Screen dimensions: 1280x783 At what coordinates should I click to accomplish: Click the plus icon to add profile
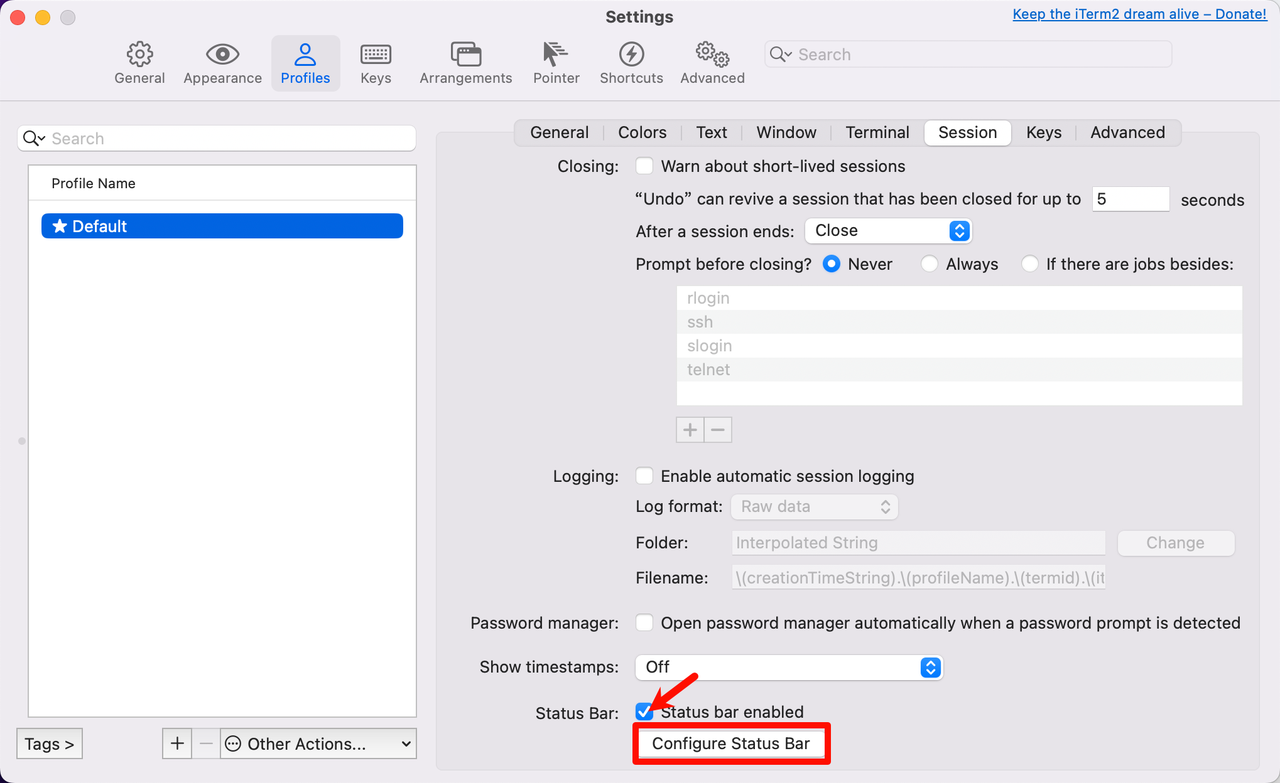pos(177,743)
